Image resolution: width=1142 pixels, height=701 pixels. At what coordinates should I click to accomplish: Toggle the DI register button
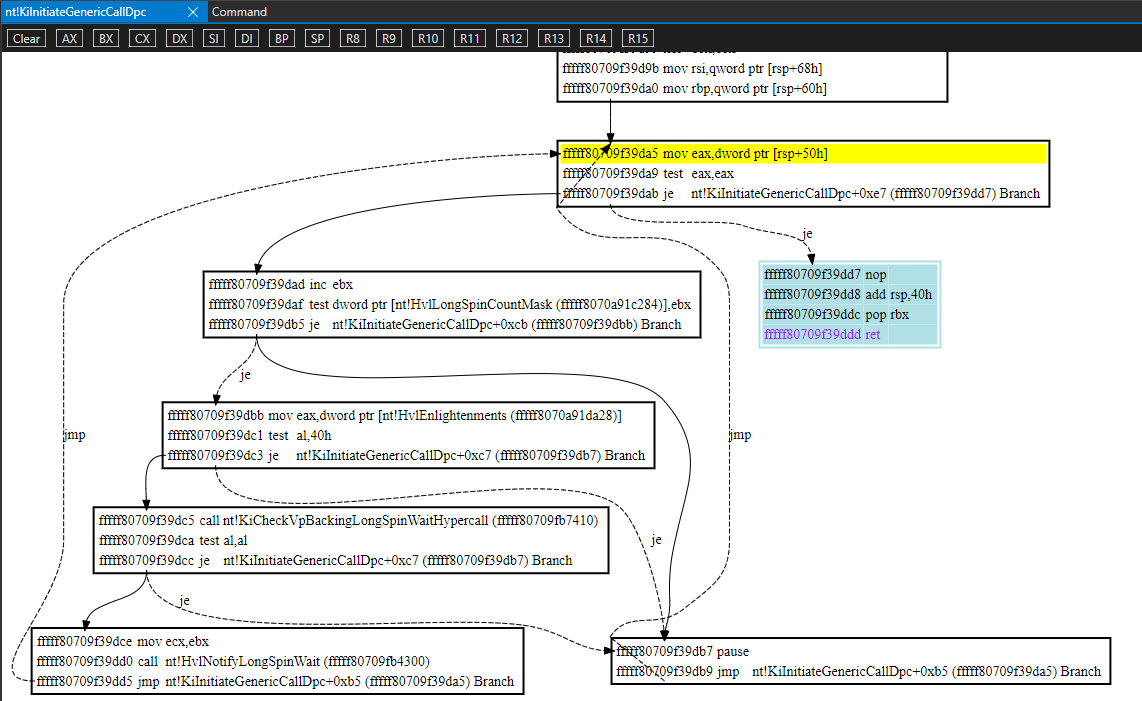(247, 38)
